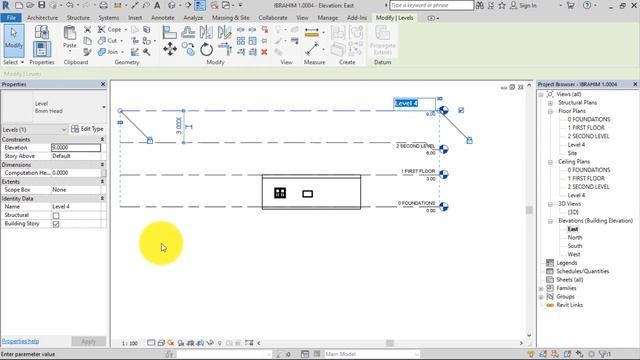This screenshot has width=640, height=360.
Task: Open the Select panel dropdown
Action: point(13,62)
